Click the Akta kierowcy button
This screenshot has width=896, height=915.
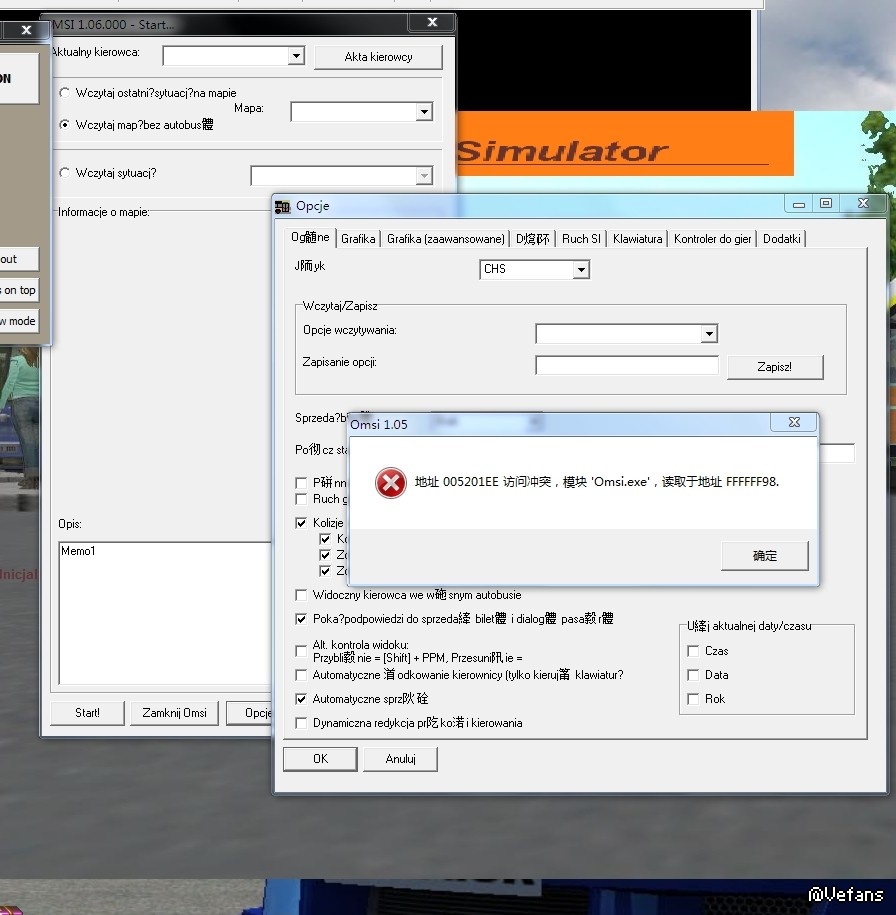click(x=378, y=57)
